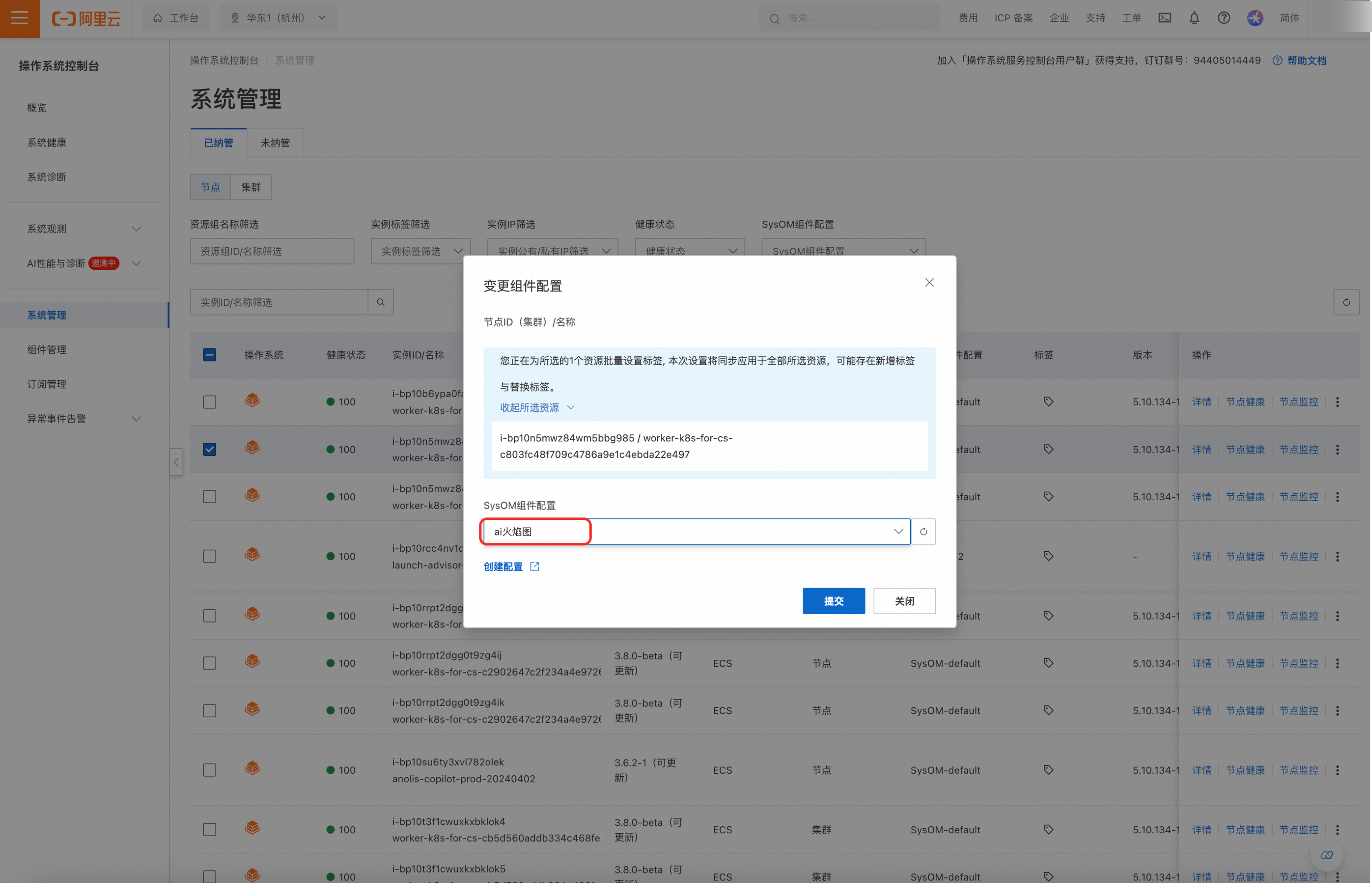Screen dimensions: 1372x883
Task: Toggle the select-all checkbox in table header
Action: click(209, 355)
